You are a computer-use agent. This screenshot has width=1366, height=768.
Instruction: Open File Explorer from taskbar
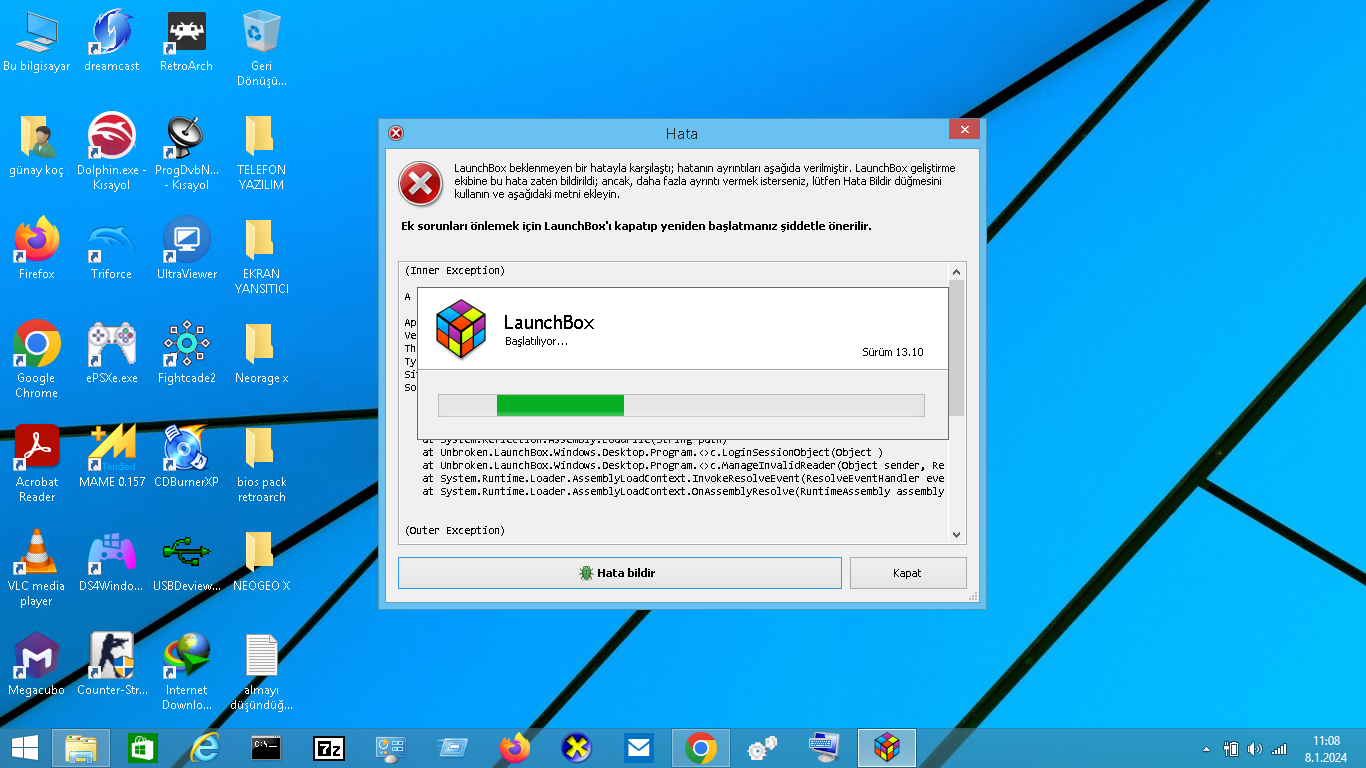pos(81,748)
